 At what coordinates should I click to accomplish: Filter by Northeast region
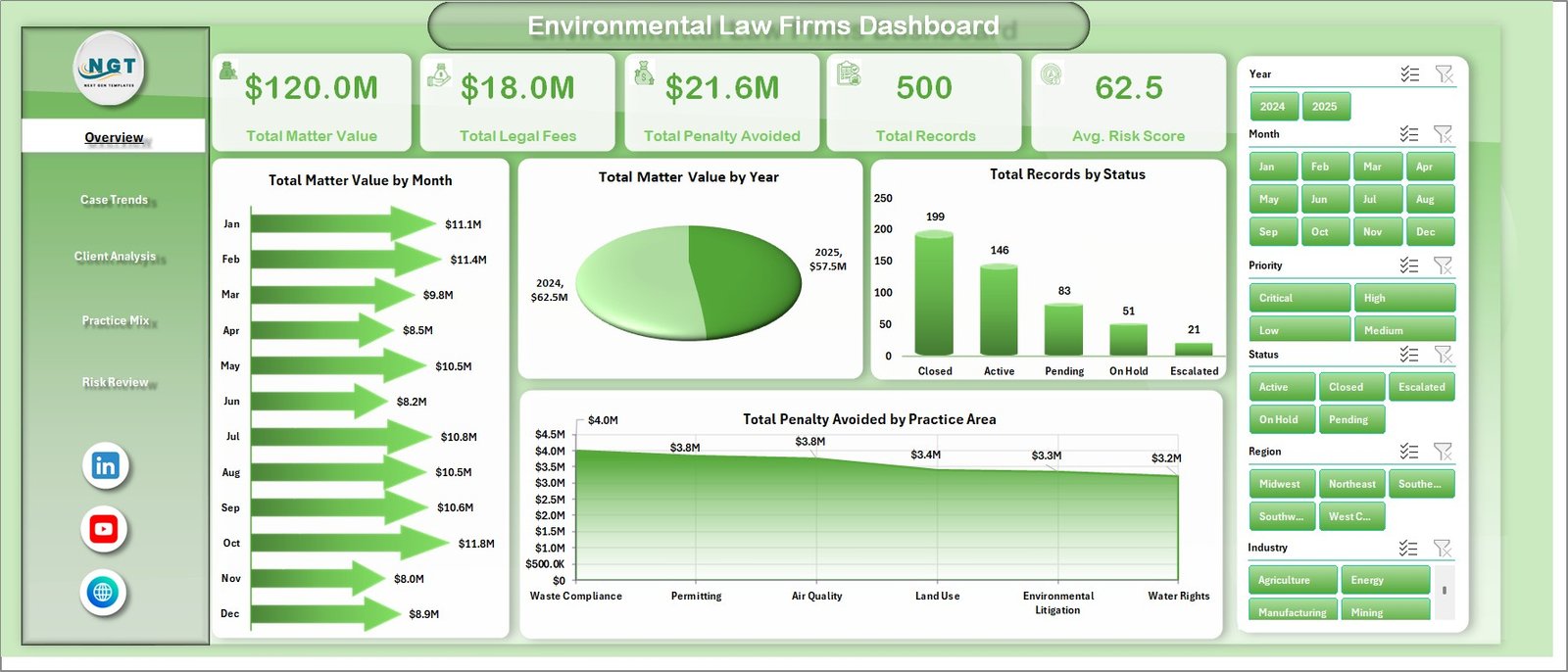[x=1351, y=484]
